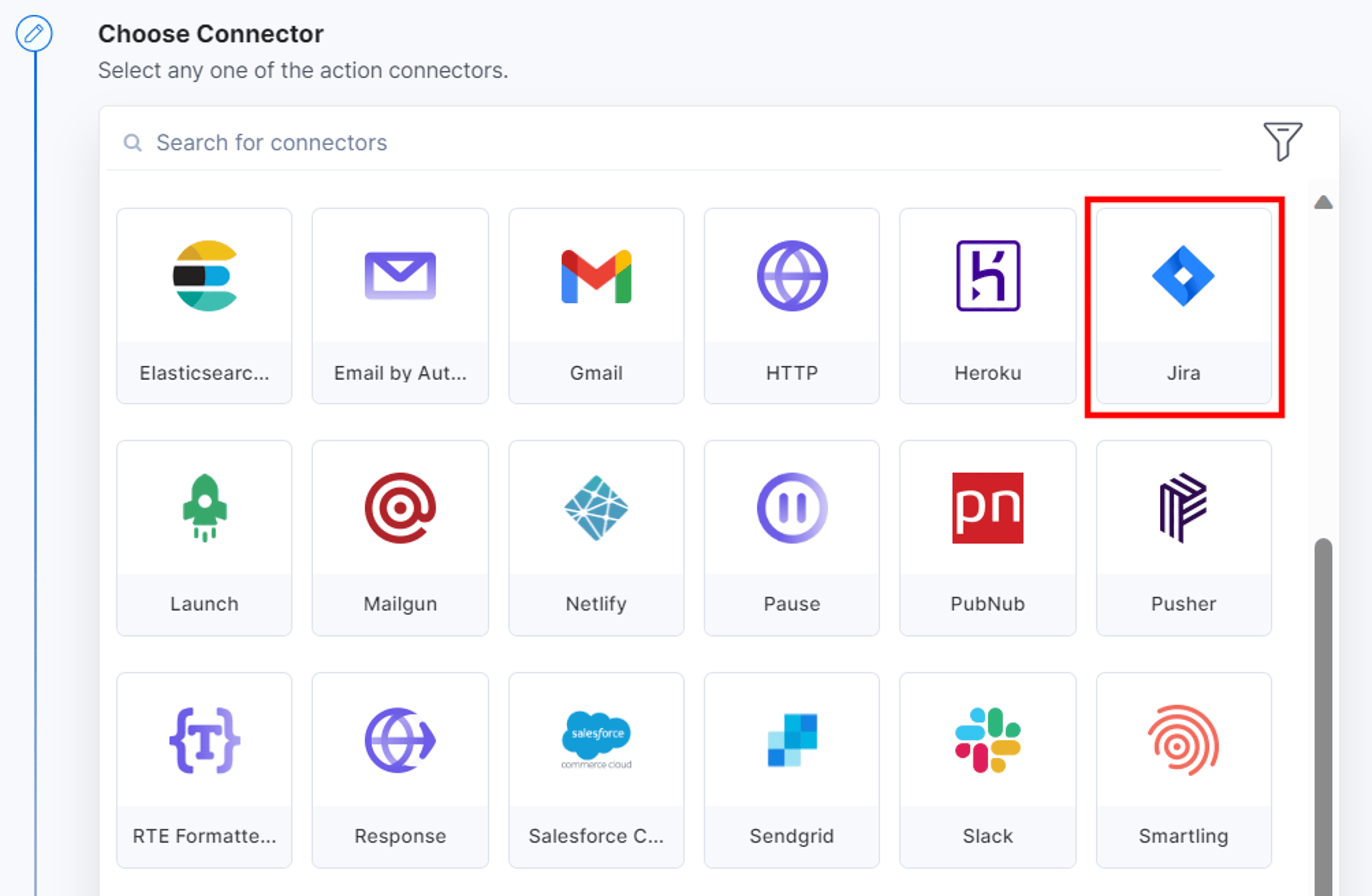Choose the Heroku connector
The width and height of the screenshot is (1372, 896).
[x=988, y=306]
